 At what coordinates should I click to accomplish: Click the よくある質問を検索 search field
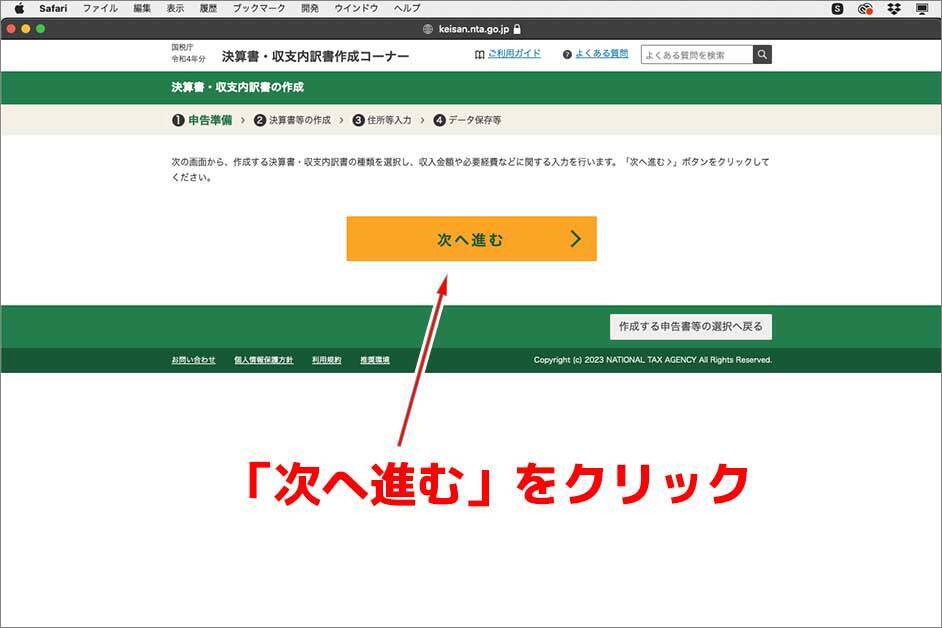(697, 55)
